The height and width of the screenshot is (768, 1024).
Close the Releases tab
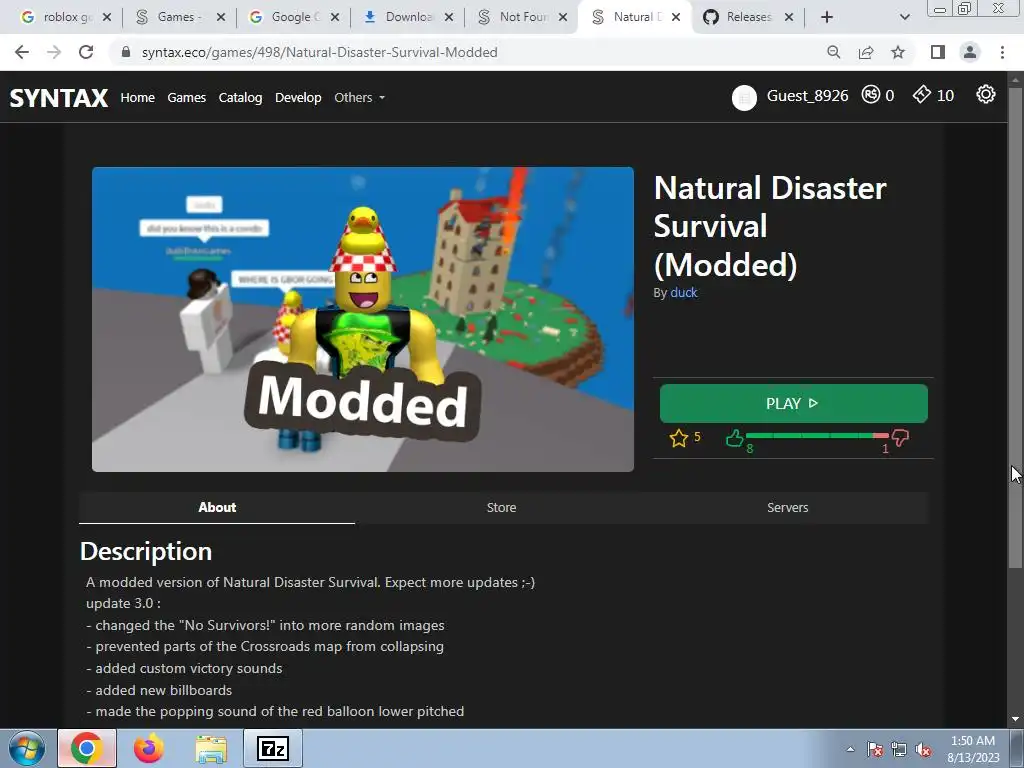pos(789,17)
